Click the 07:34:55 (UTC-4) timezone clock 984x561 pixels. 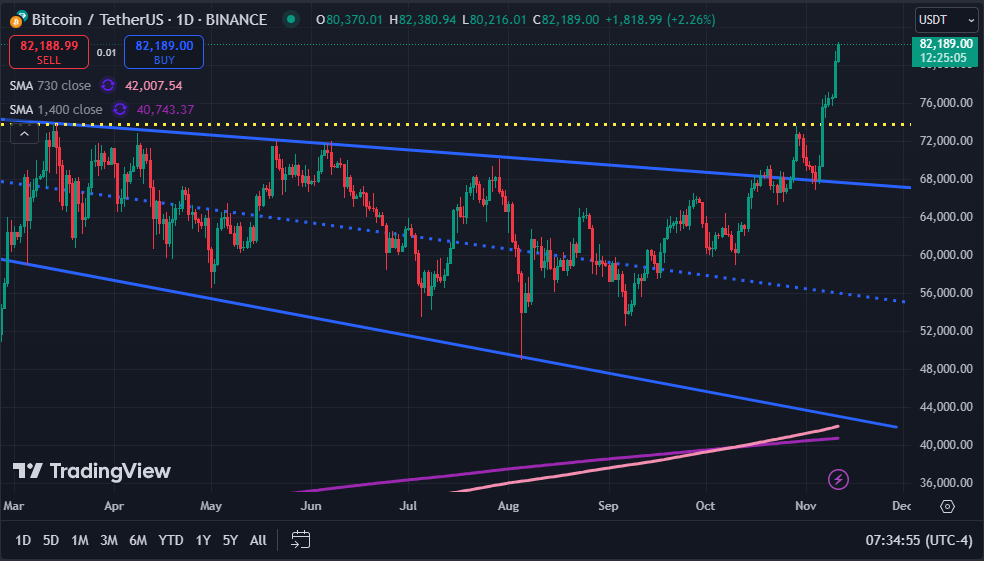[919, 540]
